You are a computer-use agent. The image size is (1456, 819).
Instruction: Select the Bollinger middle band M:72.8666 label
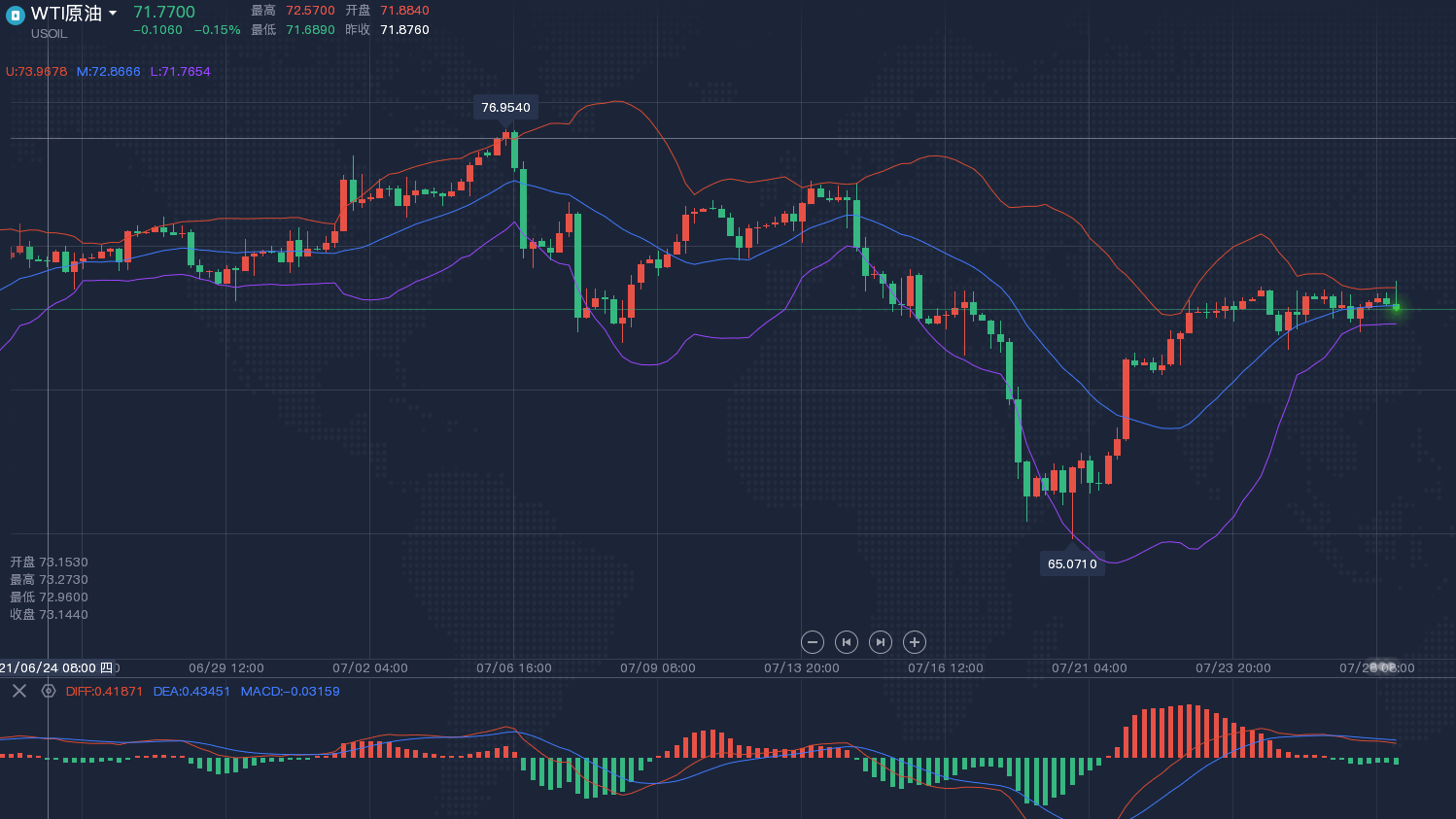(108, 72)
